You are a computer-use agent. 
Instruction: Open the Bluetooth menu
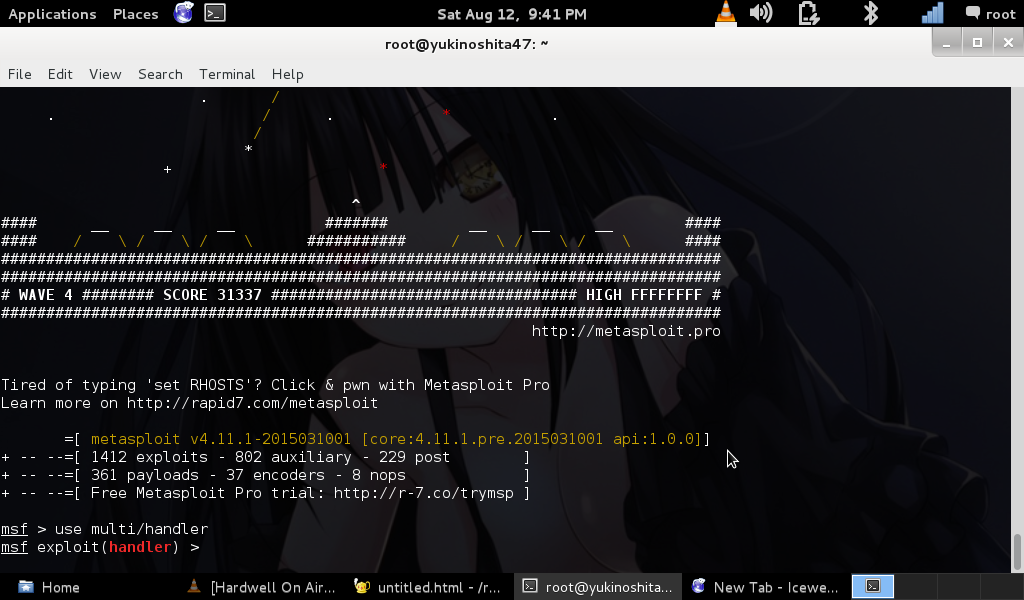pos(871,13)
